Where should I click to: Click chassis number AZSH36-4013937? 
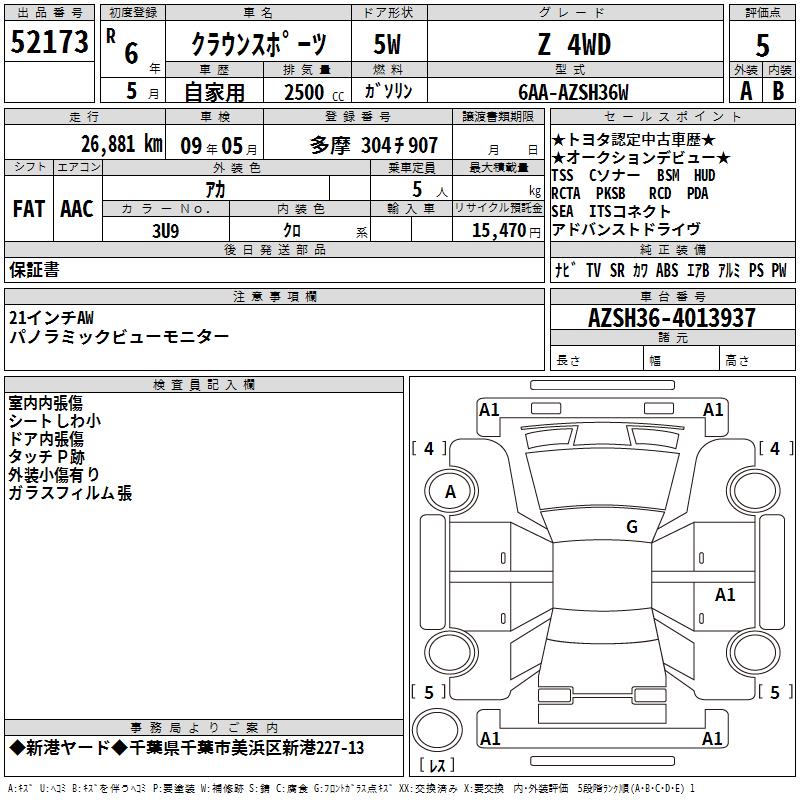click(672, 318)
